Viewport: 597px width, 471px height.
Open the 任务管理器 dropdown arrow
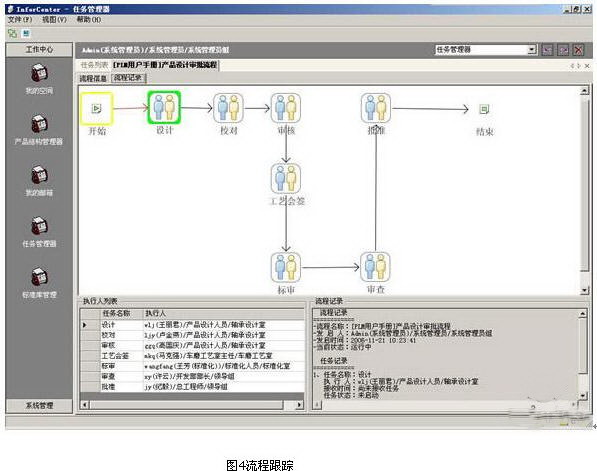click(x=532, y=49)
